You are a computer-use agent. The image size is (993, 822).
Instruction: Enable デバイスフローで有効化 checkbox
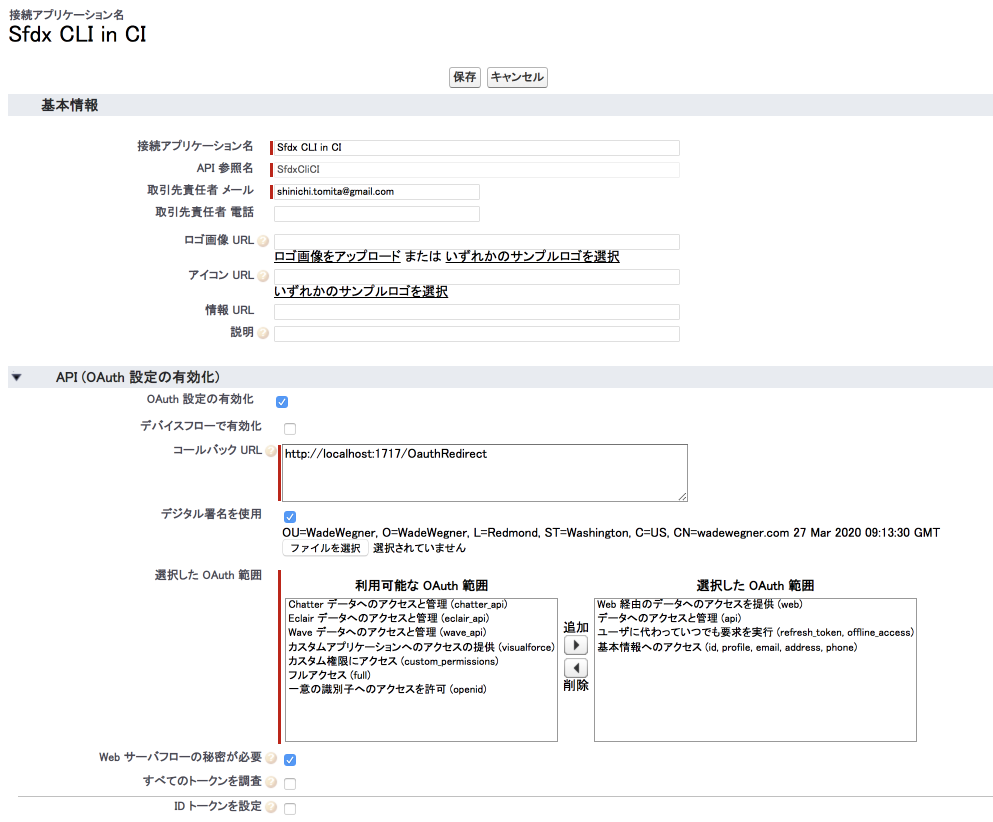point(290,429)
